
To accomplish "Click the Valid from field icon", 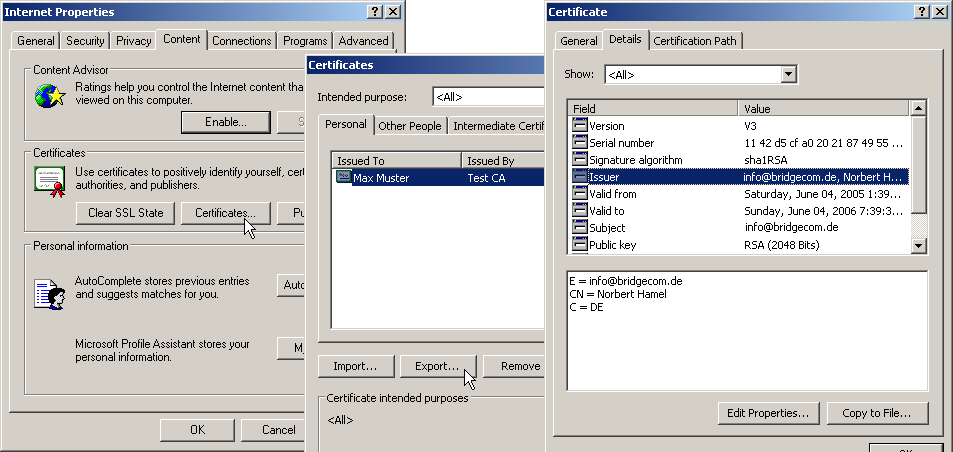I will click(x=579, y=194).
